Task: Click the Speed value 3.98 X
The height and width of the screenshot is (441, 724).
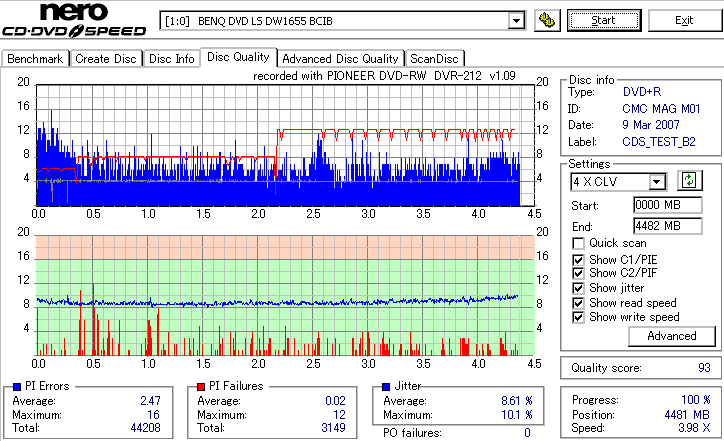Action: 694,428
